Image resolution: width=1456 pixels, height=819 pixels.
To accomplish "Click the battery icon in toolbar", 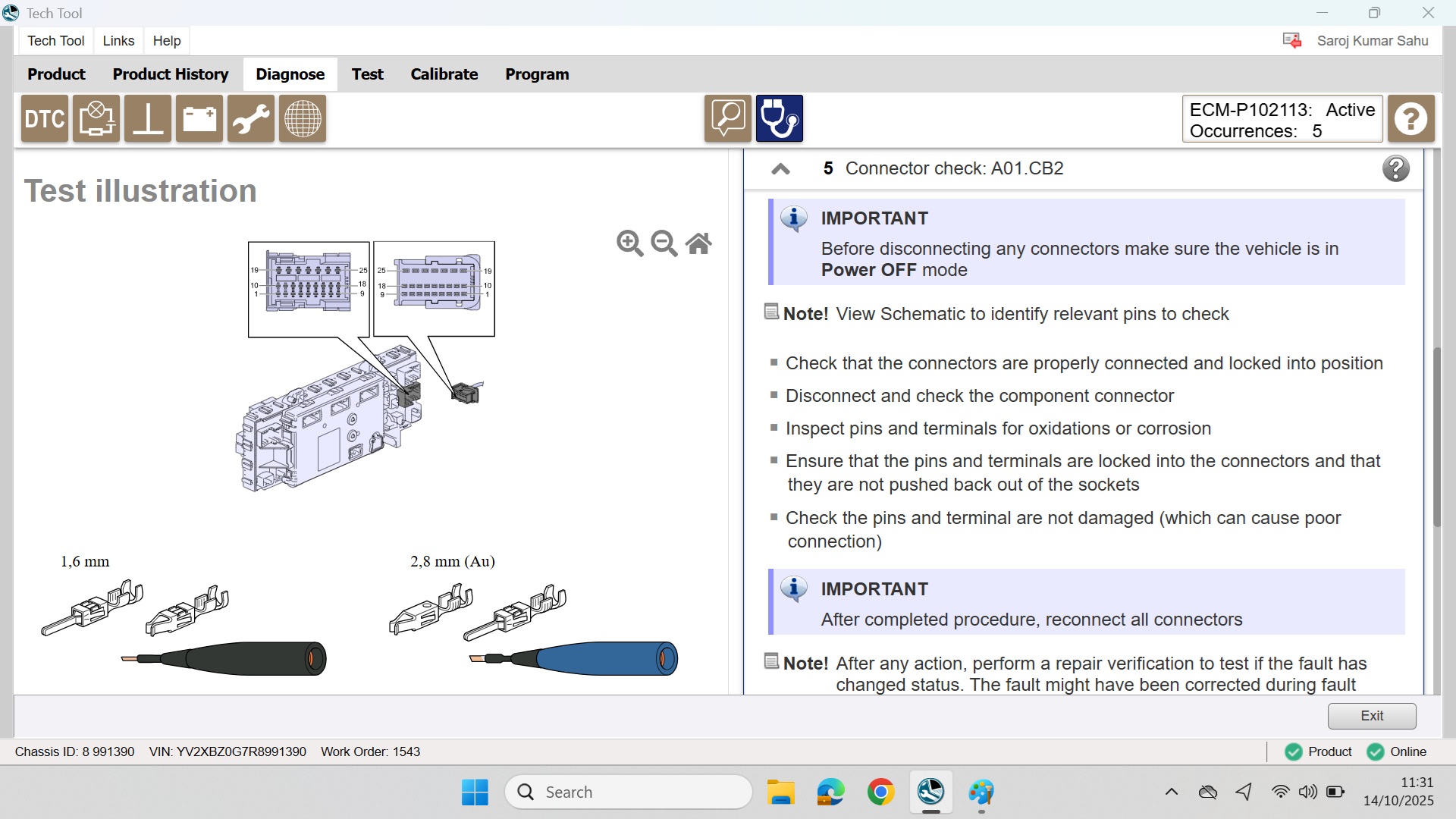I will 199,119.
